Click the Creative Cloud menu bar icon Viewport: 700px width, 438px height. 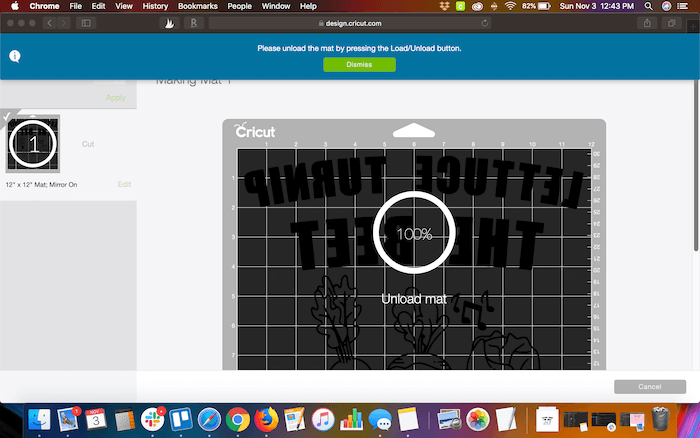pos(477,6)
